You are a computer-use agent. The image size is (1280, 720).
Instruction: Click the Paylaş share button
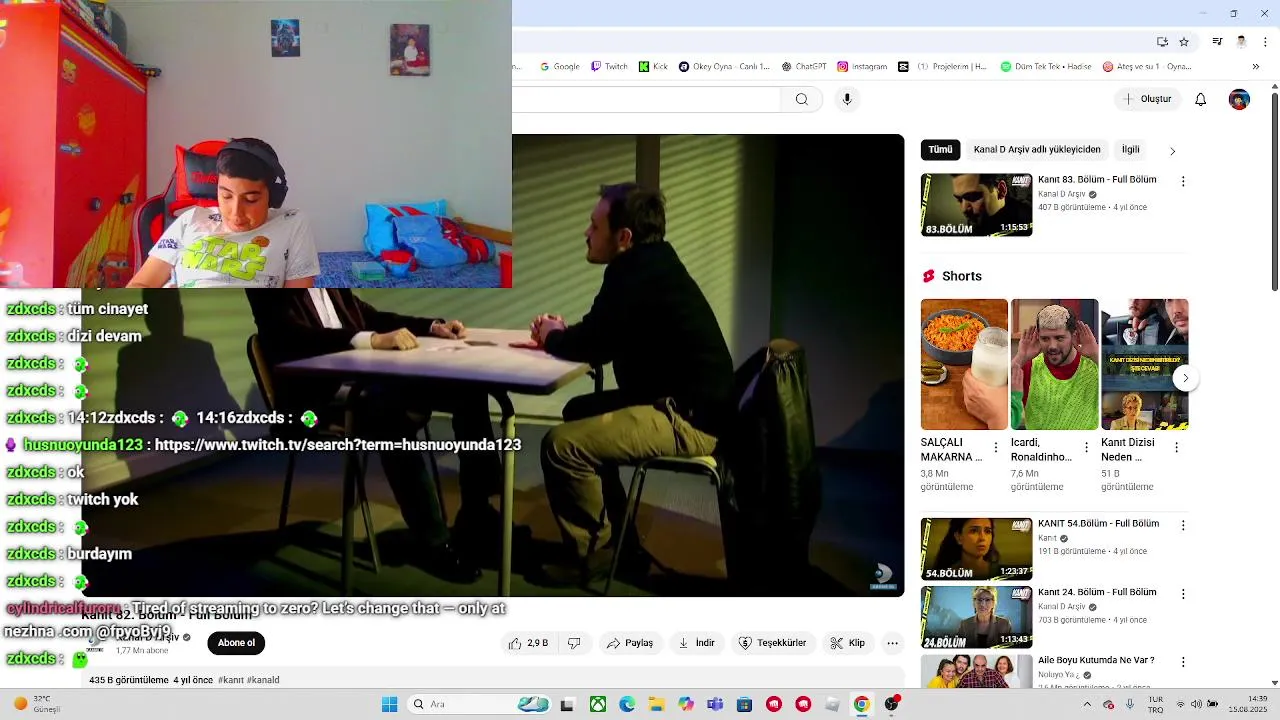click(x=630, y=643)
